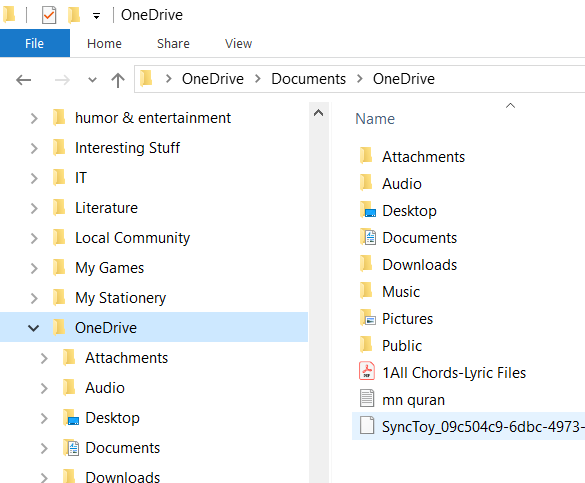This screenshot has height=483, width=585.
Task: Switch to the Home ribbon tab
Action: 104,44
